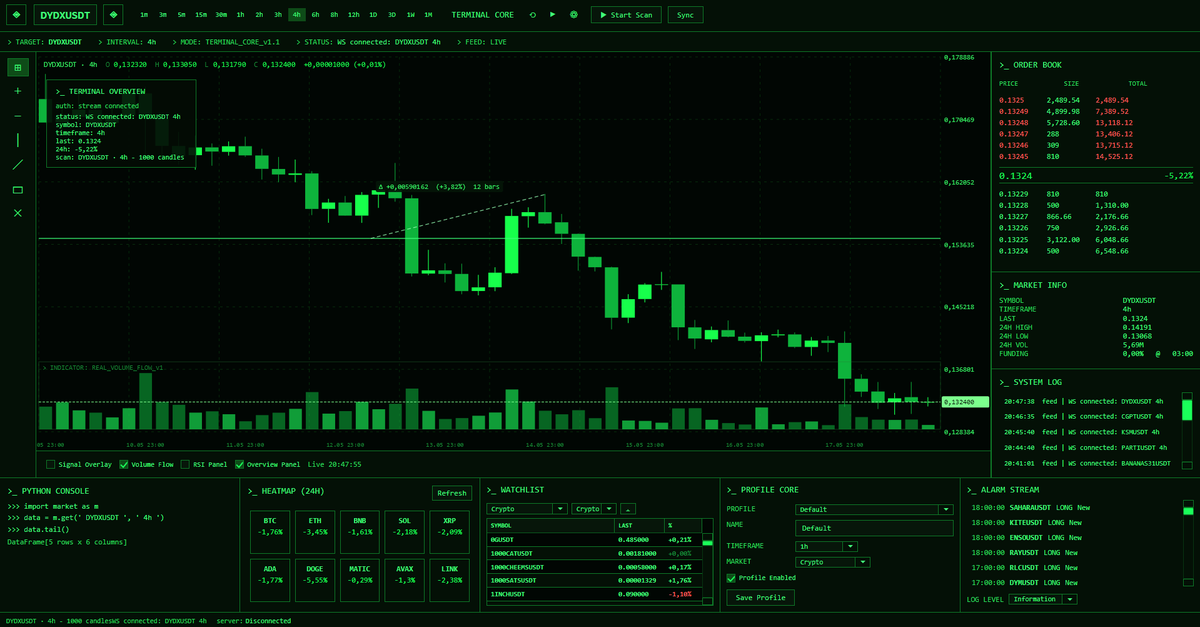
Task: Click the Save Profile button
Action: [761, 597]
